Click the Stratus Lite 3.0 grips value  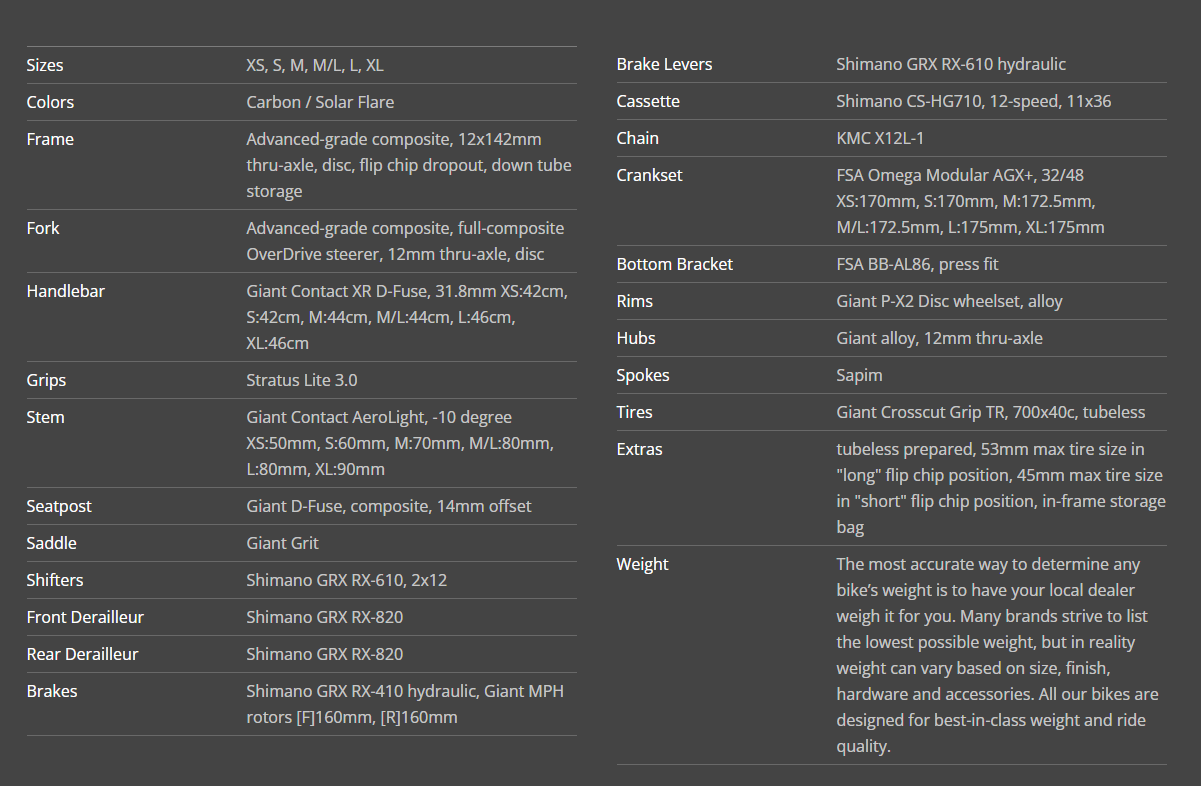(302, 380)
